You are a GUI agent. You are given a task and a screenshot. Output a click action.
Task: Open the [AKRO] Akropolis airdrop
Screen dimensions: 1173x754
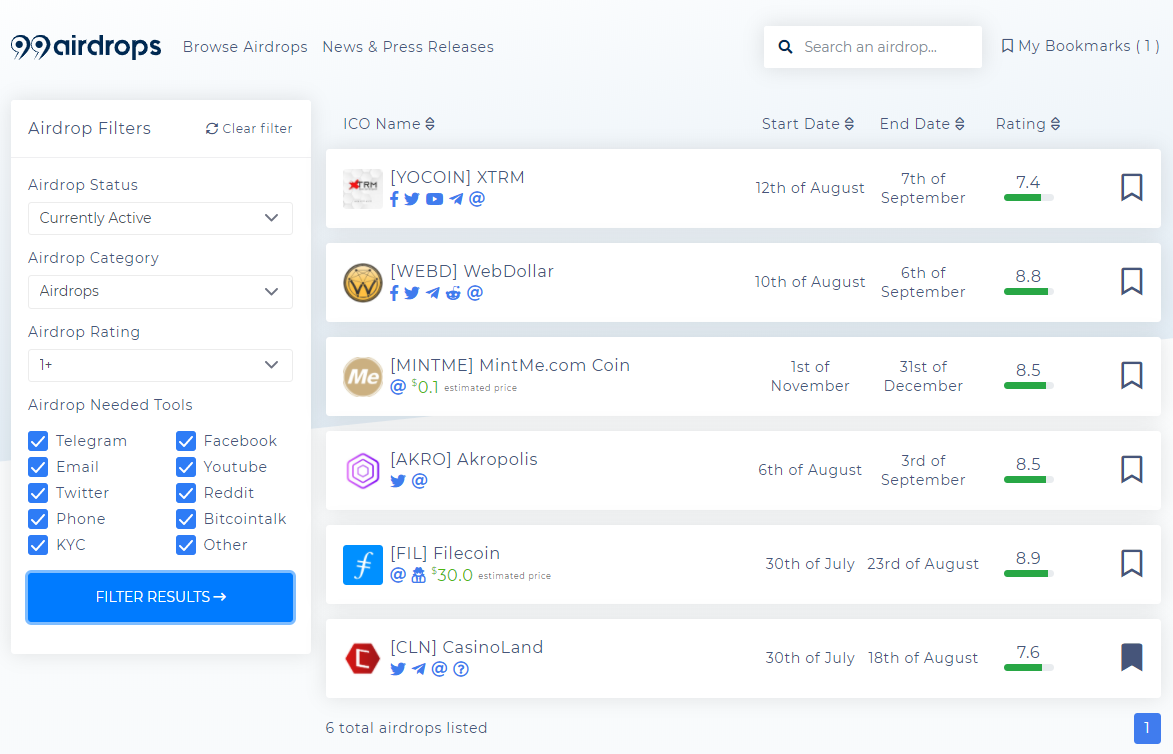coord(464,459)
